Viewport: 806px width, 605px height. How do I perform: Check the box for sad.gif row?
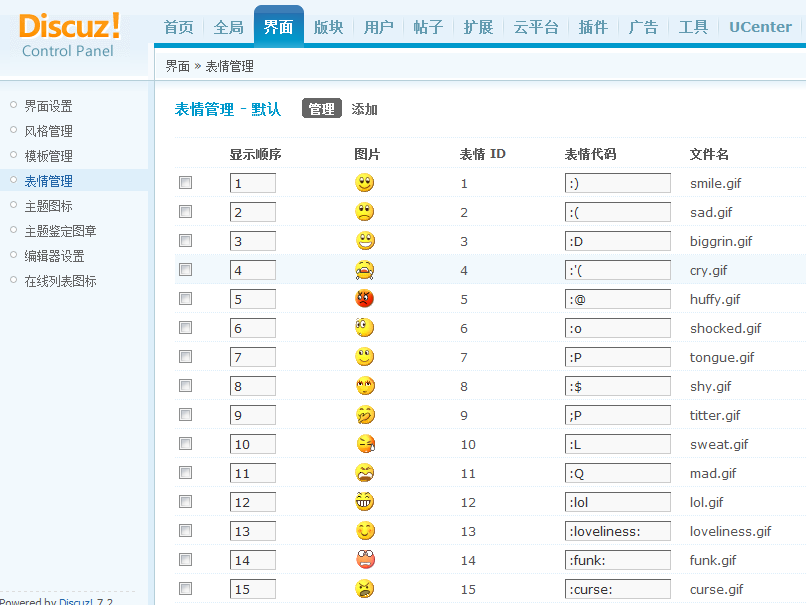pyautogui.click(x=186, y=211)
